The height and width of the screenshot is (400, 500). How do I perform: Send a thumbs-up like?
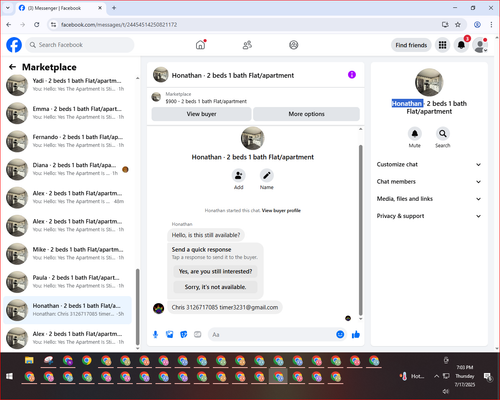coord(356,334)
